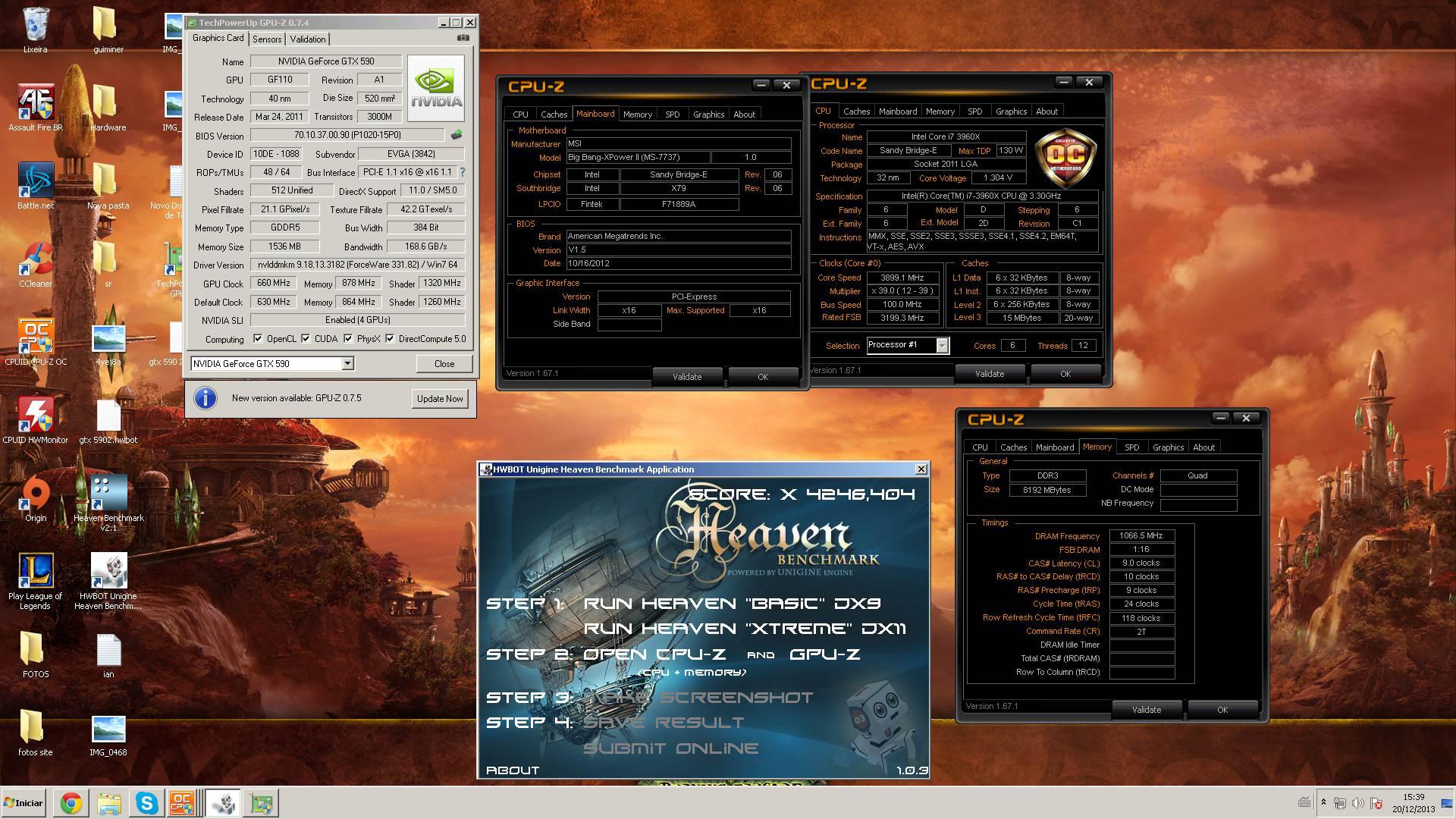
Task: Open file explorer in taskbar
Action: 108,803
